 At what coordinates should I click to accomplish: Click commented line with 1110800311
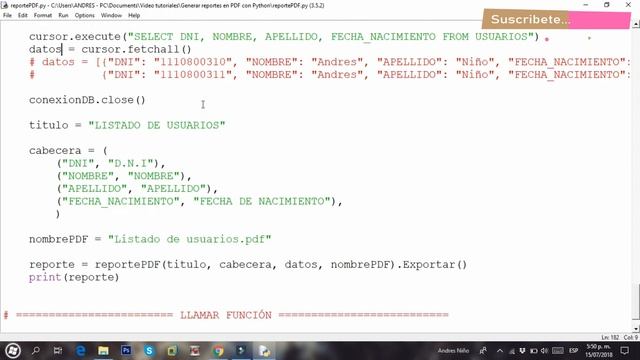point(329,75)
